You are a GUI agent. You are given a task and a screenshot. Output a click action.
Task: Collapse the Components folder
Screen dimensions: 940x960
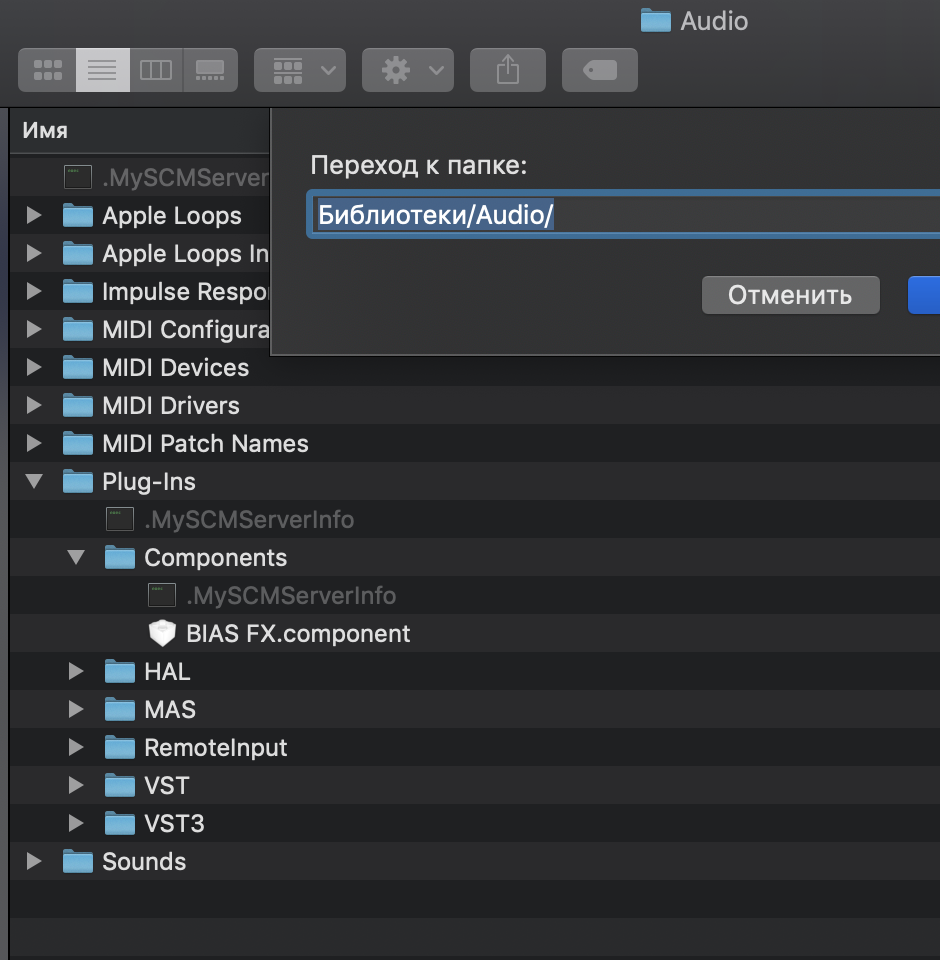pos(76,557)
